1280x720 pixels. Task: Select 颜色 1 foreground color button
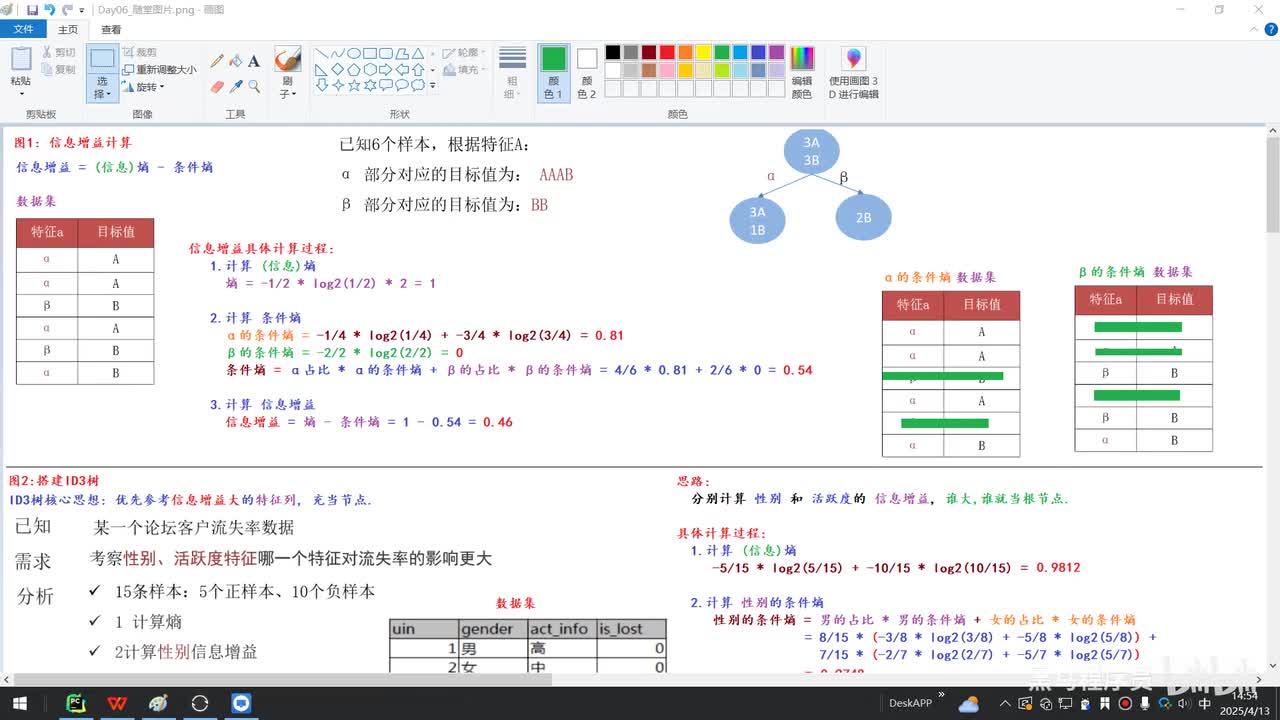[553, 72]
